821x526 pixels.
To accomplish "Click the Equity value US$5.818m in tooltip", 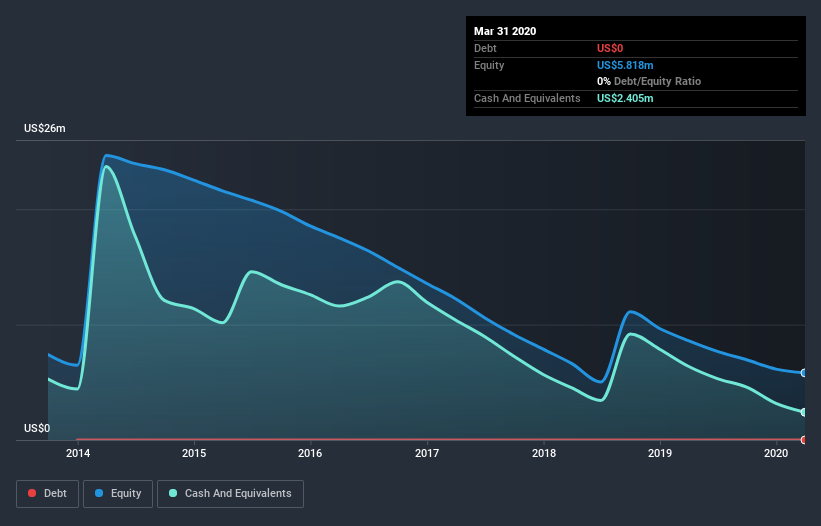I will pos(625,65).
